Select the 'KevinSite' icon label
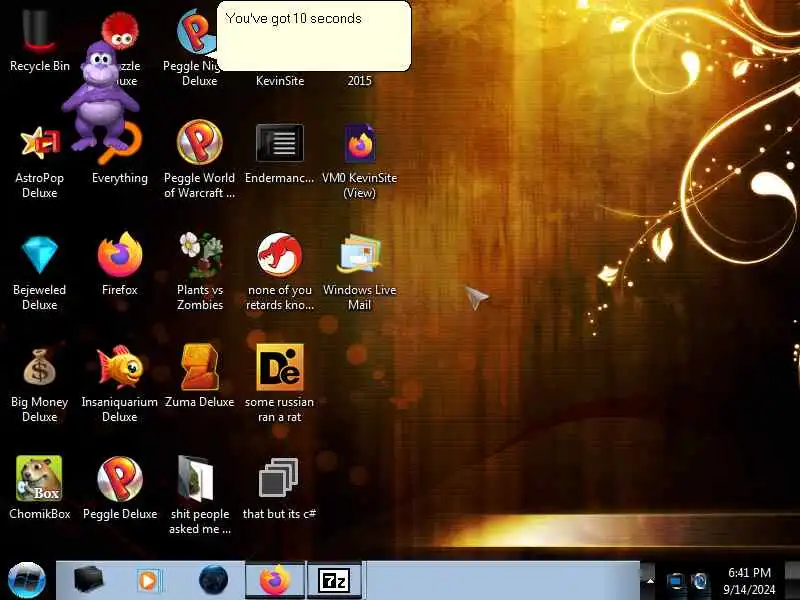The height and width of the screenshot is (600, 800). pyautogui.click(x=280, y=81)
